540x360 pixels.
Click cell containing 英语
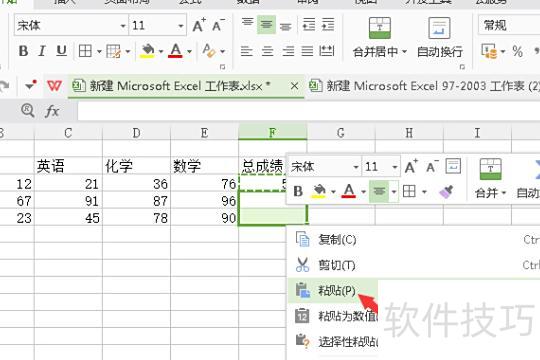coord(68,166)
